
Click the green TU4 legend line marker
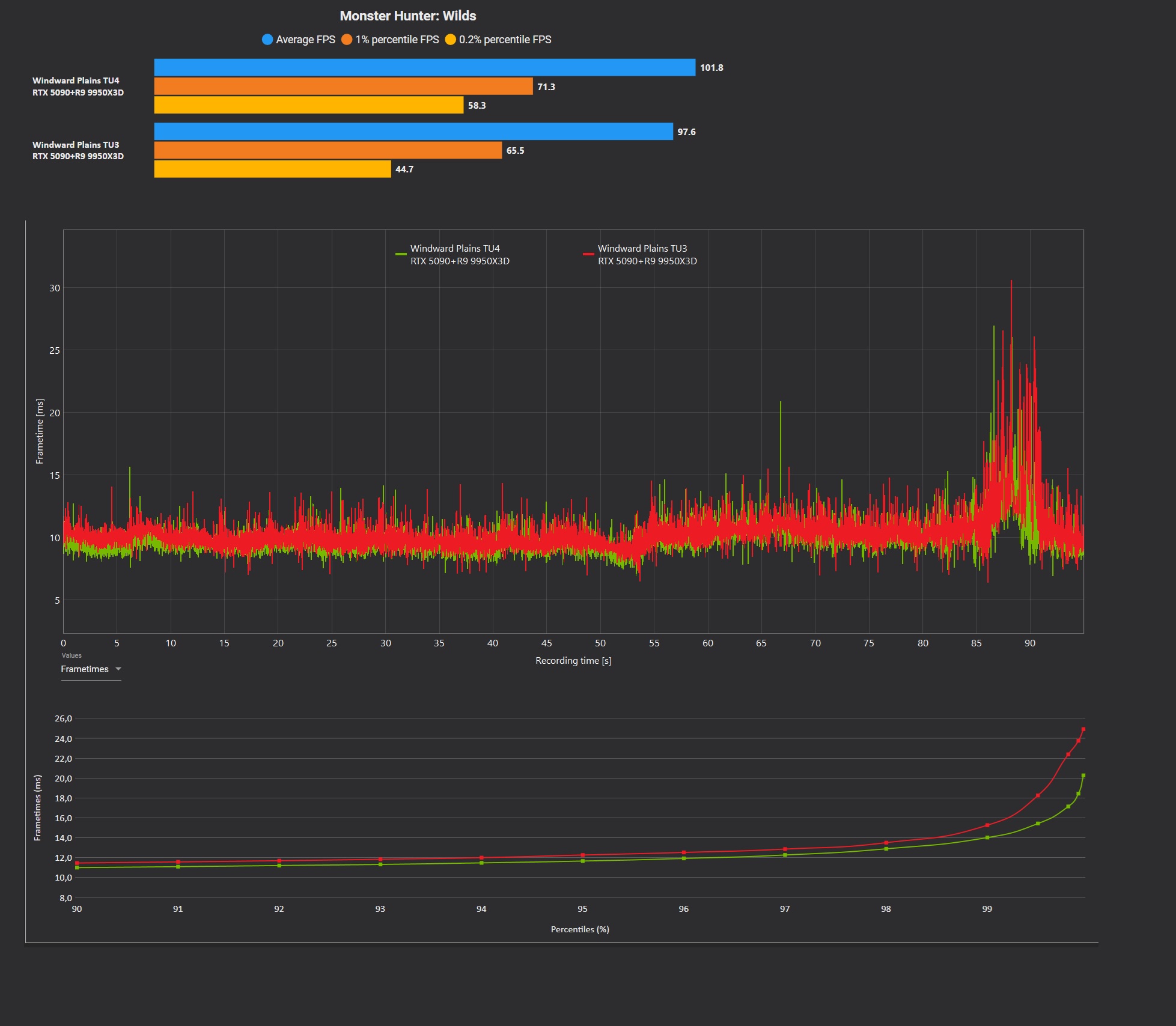click(401, 255)
